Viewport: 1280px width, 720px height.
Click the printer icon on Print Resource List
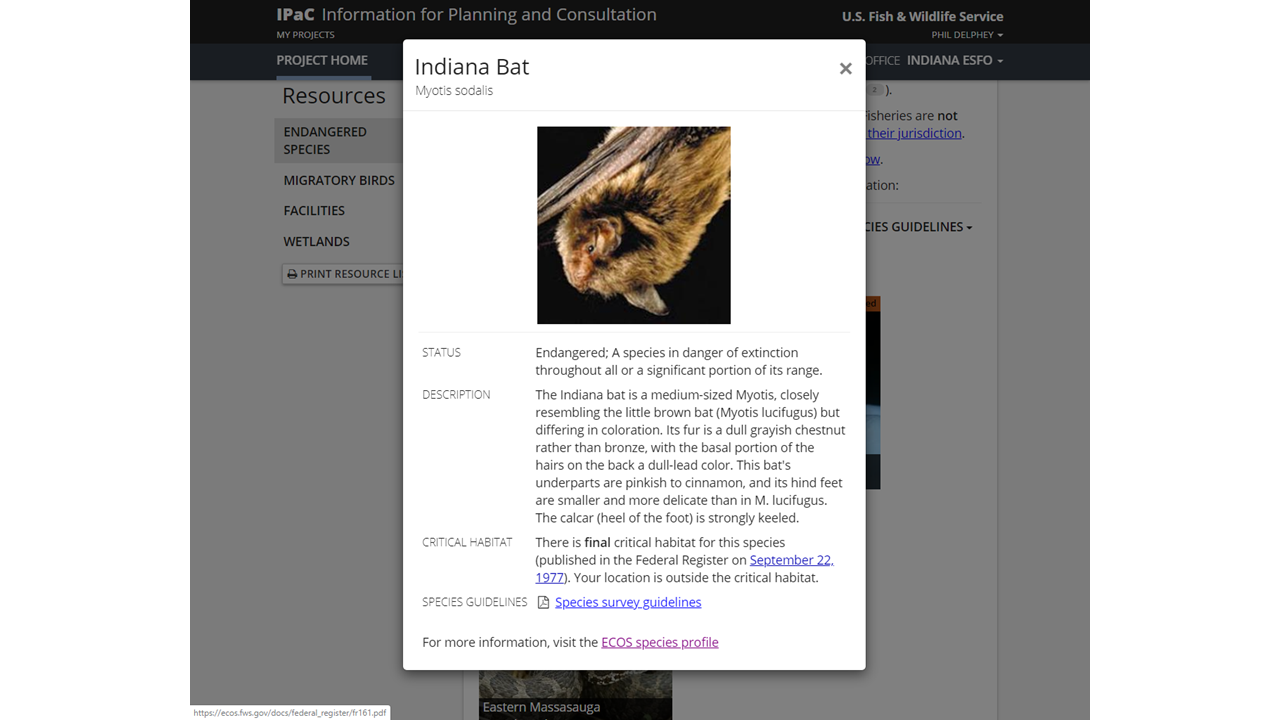click(292, 274)
